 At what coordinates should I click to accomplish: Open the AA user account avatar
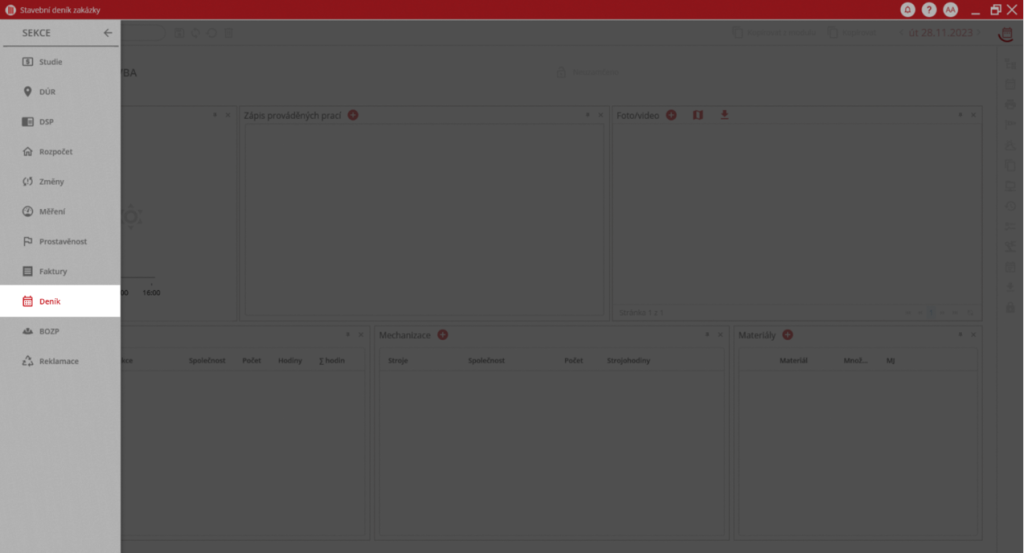(x=950, y=9)
